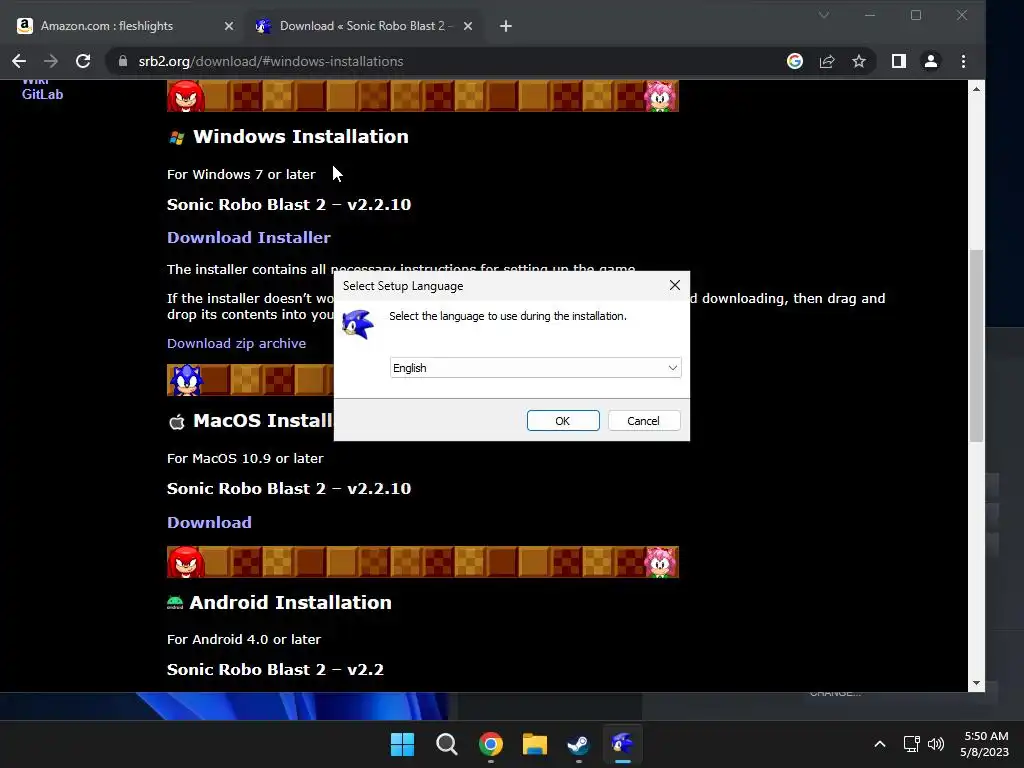Click 'Sonic Robo Blast 2 – v2.2' text
The width and height of the screenshot is (1024, 768).
tap(275, 669)
